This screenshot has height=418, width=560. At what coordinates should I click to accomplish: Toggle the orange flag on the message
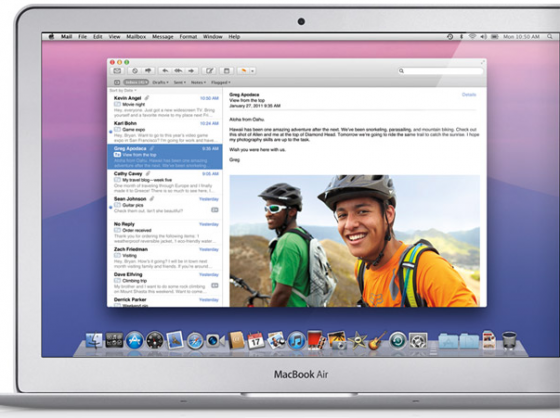coord(243,71)
